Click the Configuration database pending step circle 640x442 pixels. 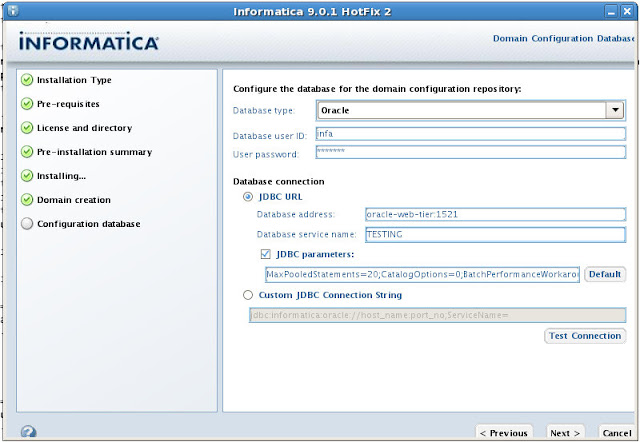tap(27, 224)
